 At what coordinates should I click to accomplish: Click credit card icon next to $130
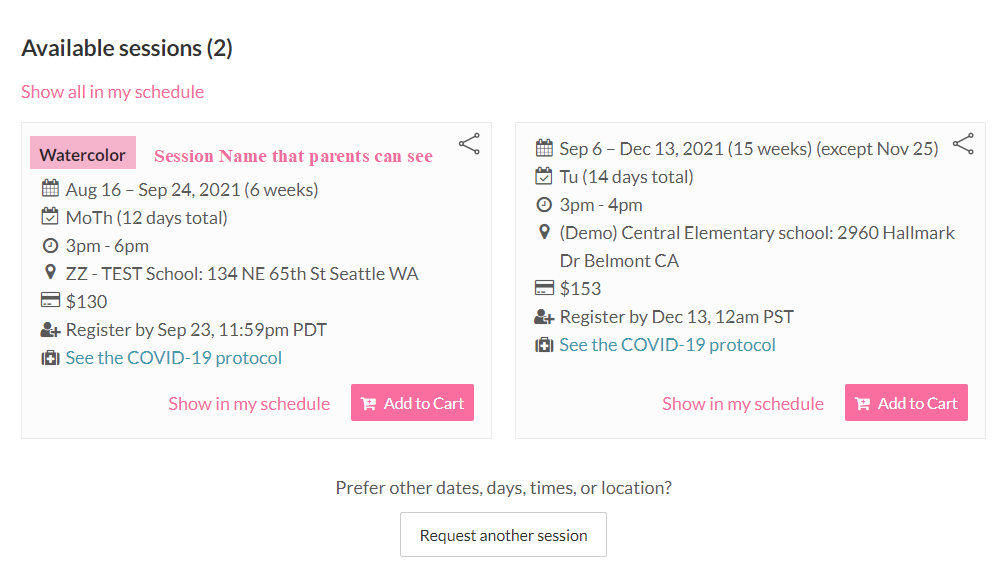(x=50, y=301)
